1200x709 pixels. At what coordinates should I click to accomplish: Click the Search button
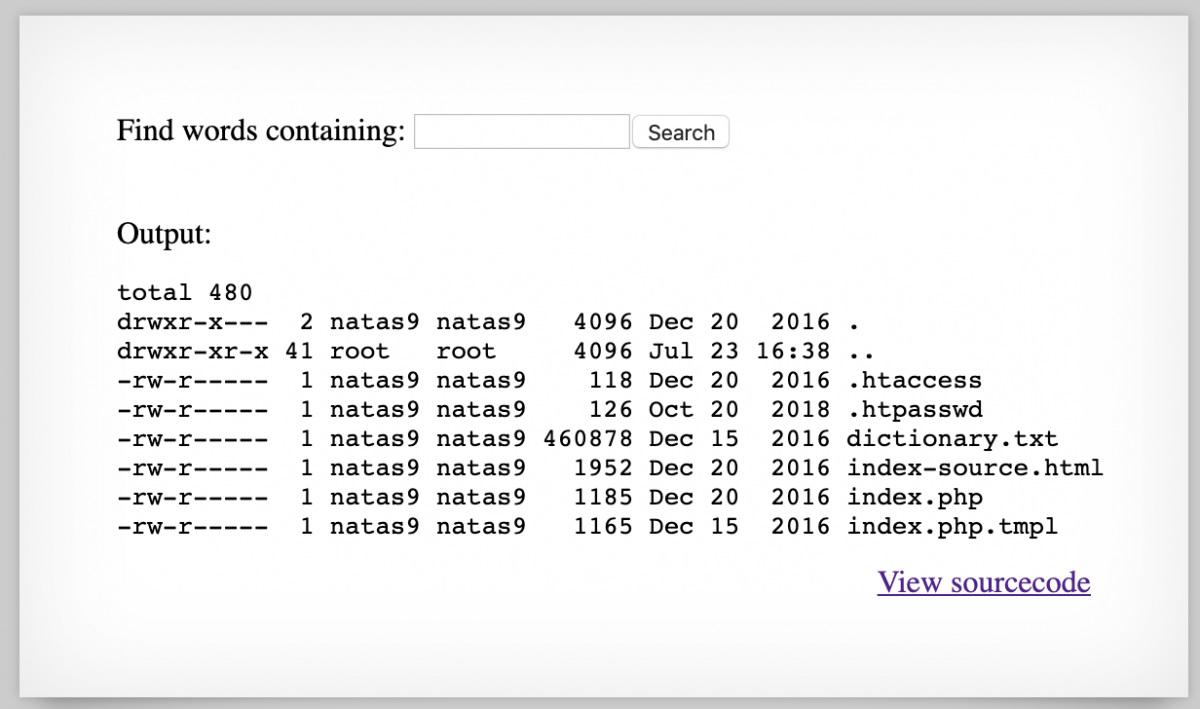[x=681, y=132]
